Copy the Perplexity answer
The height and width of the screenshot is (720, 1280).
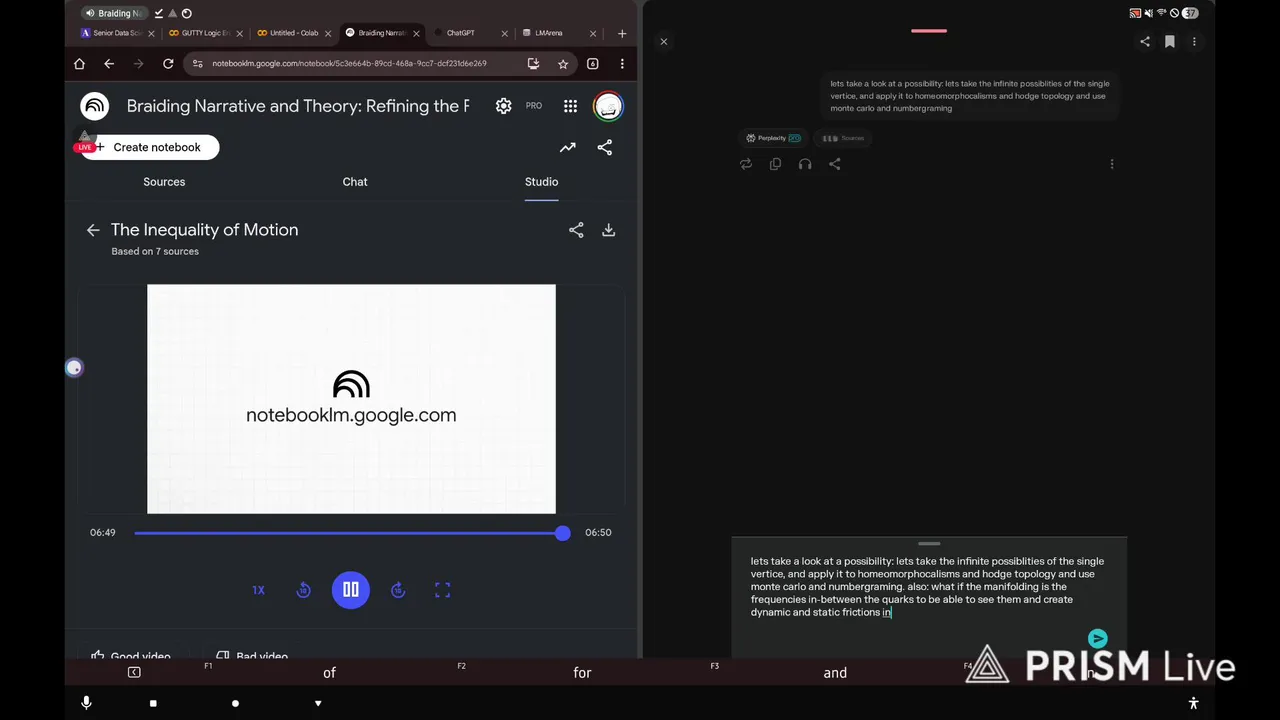[x=775, y=164]
